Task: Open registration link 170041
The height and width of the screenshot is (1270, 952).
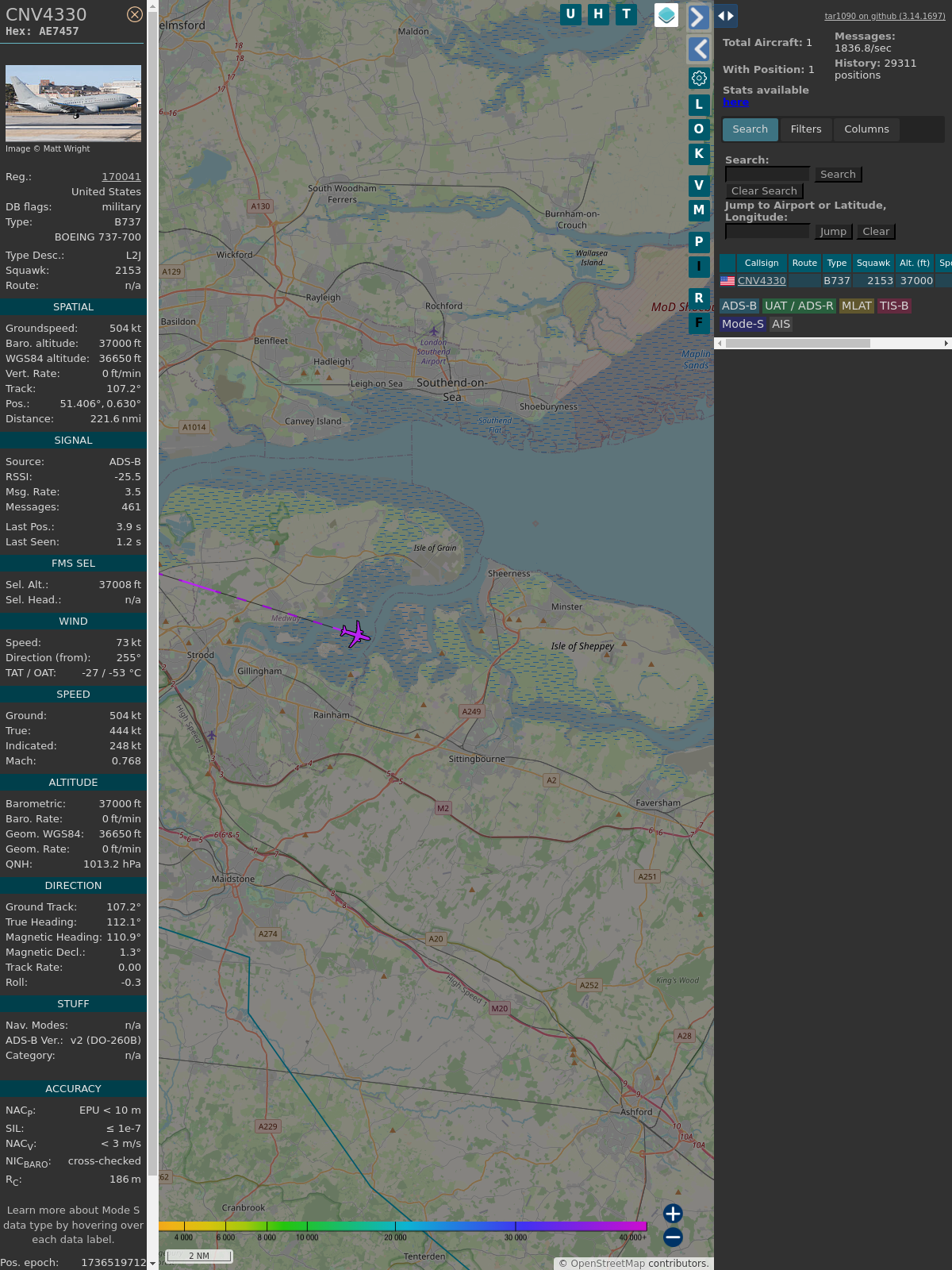Action: (121, 177)
